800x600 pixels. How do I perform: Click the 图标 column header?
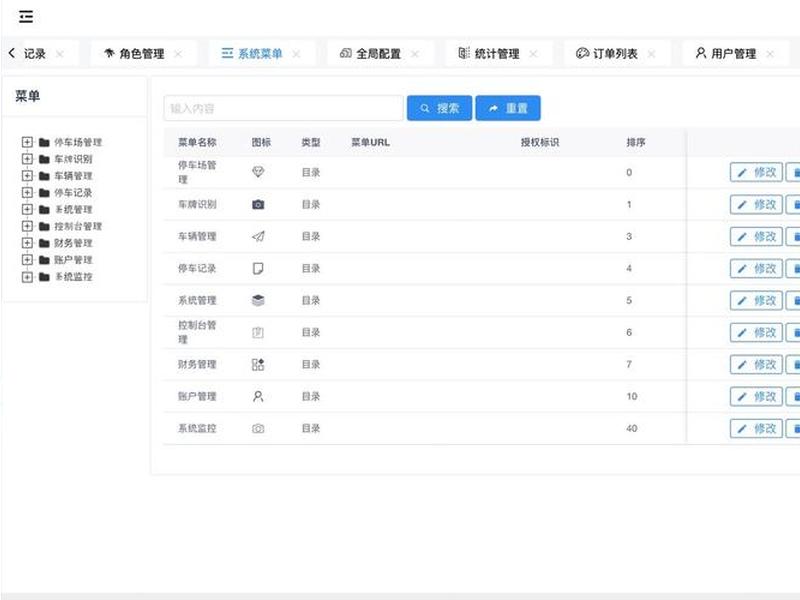[261, 142]
